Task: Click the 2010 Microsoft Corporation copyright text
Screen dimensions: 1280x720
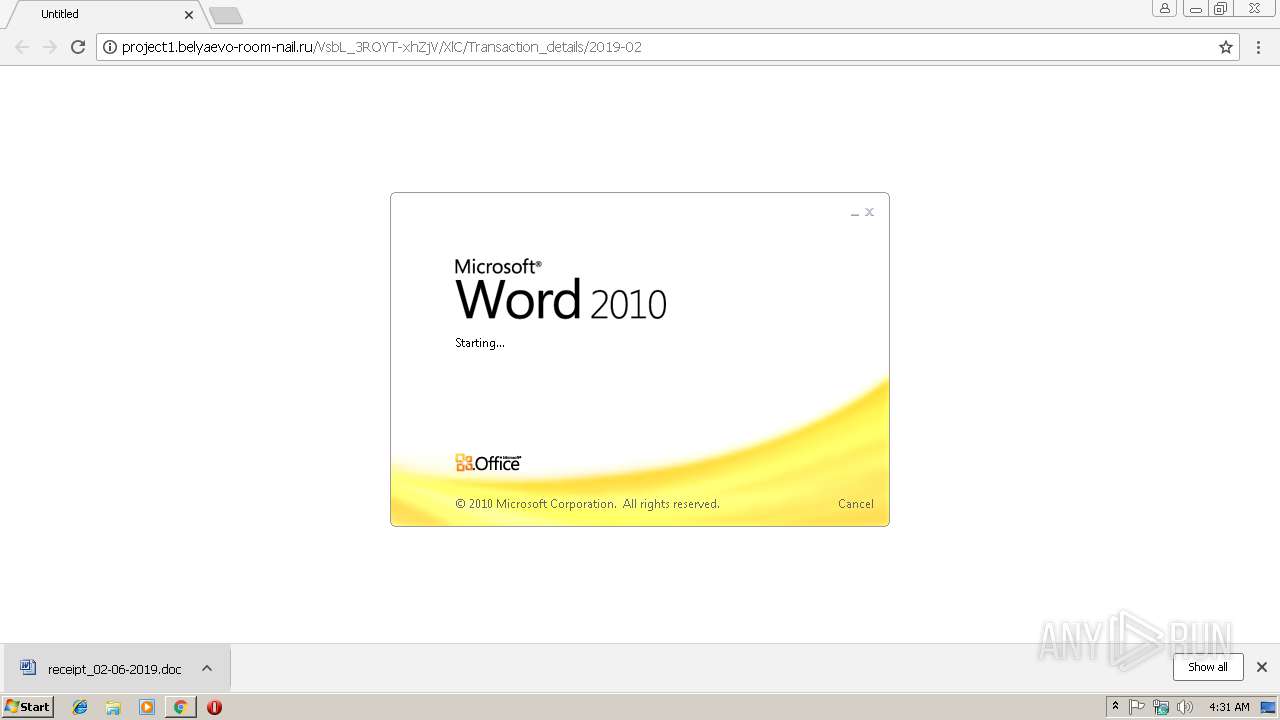Action: (587, 504)
